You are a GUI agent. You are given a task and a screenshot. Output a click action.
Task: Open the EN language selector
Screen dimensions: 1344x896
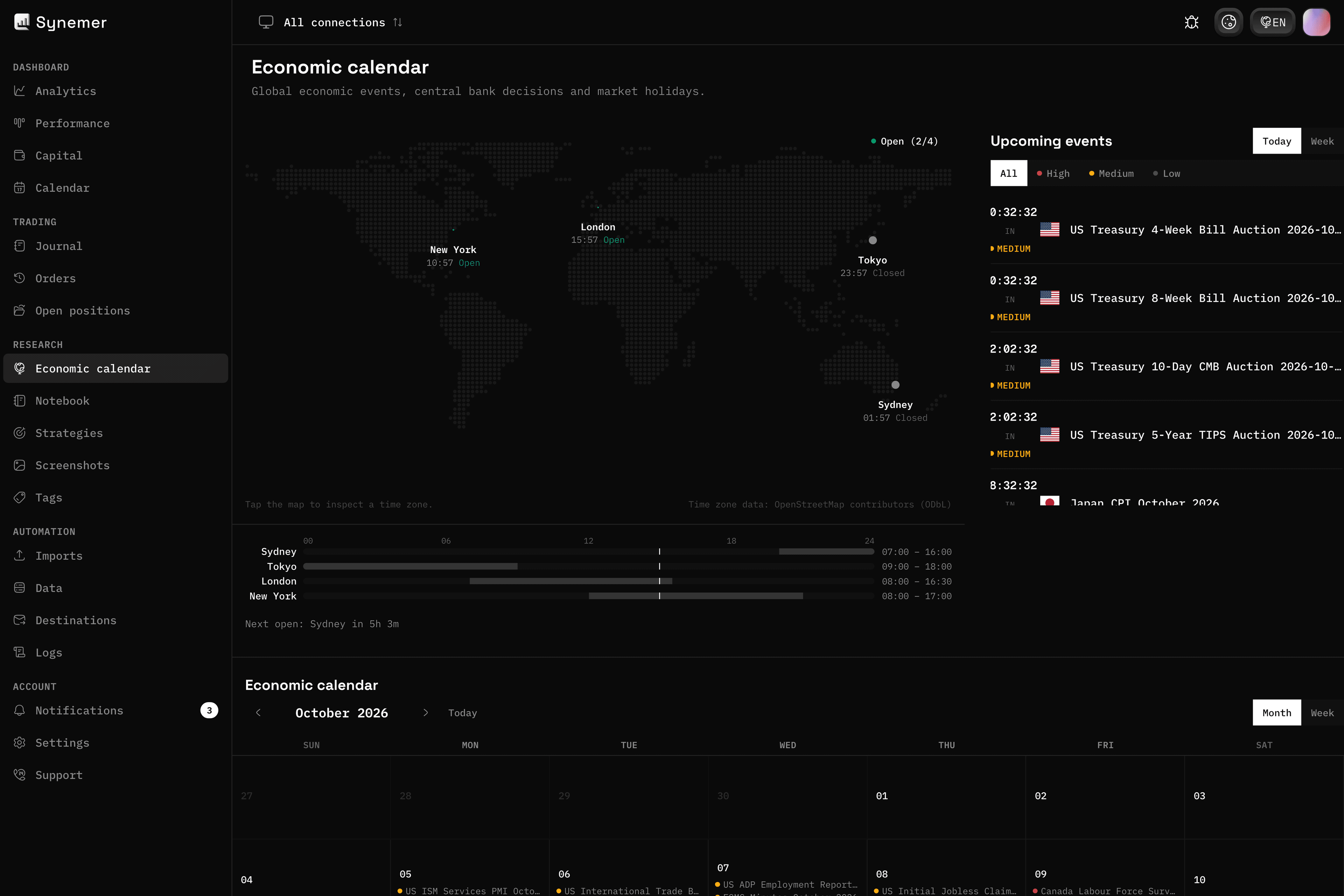(1273, 22)
